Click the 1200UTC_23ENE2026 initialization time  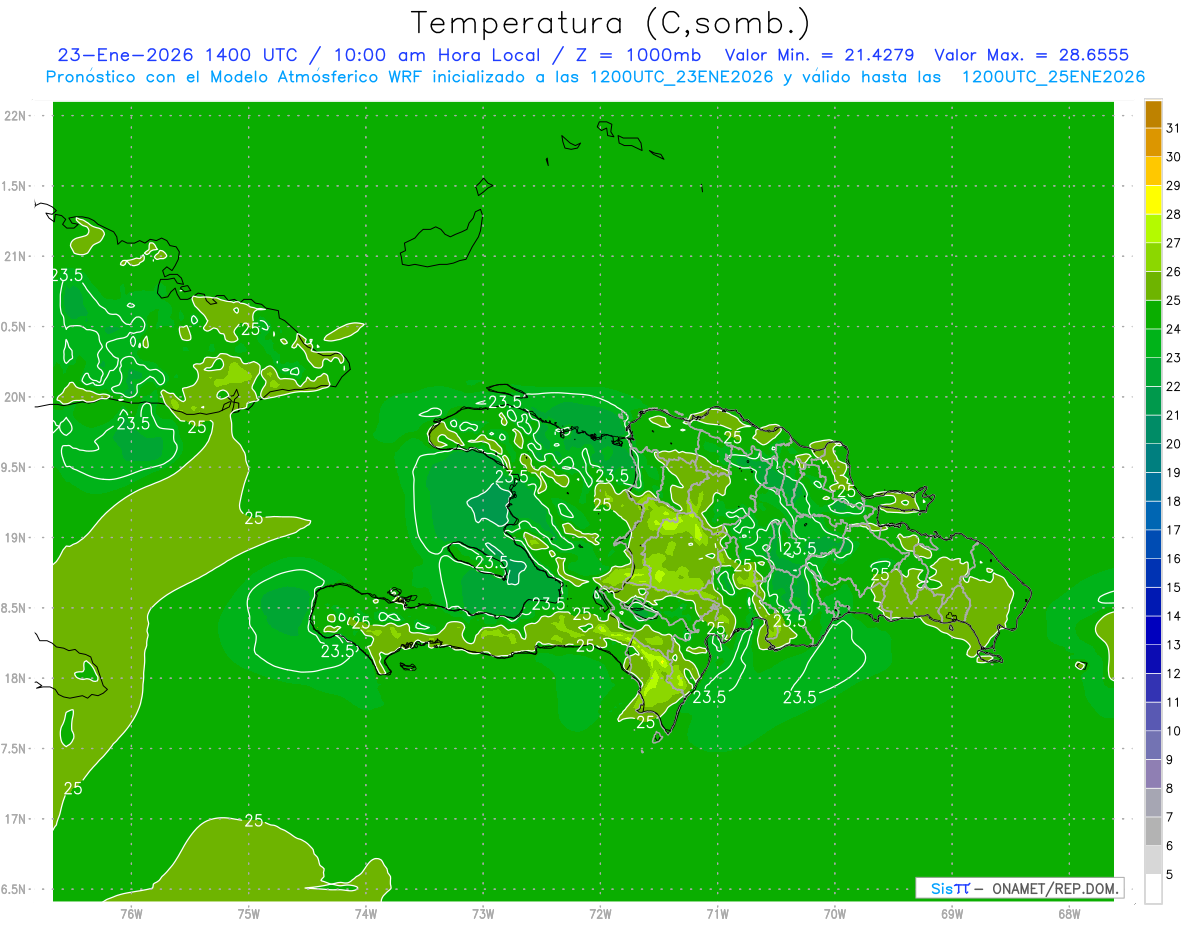682,77
